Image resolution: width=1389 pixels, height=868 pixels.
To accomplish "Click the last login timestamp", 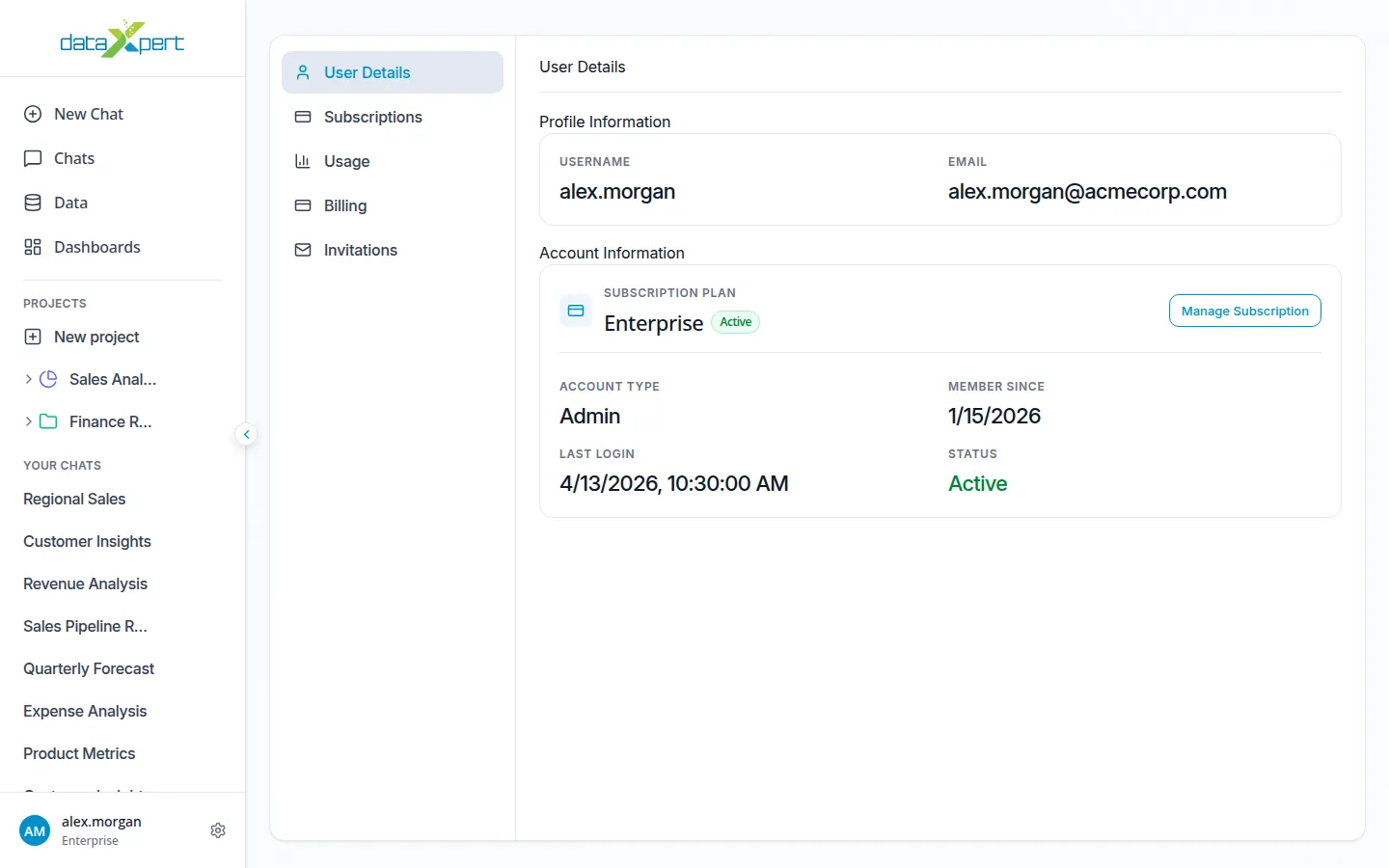I will [x=674, y=483].
